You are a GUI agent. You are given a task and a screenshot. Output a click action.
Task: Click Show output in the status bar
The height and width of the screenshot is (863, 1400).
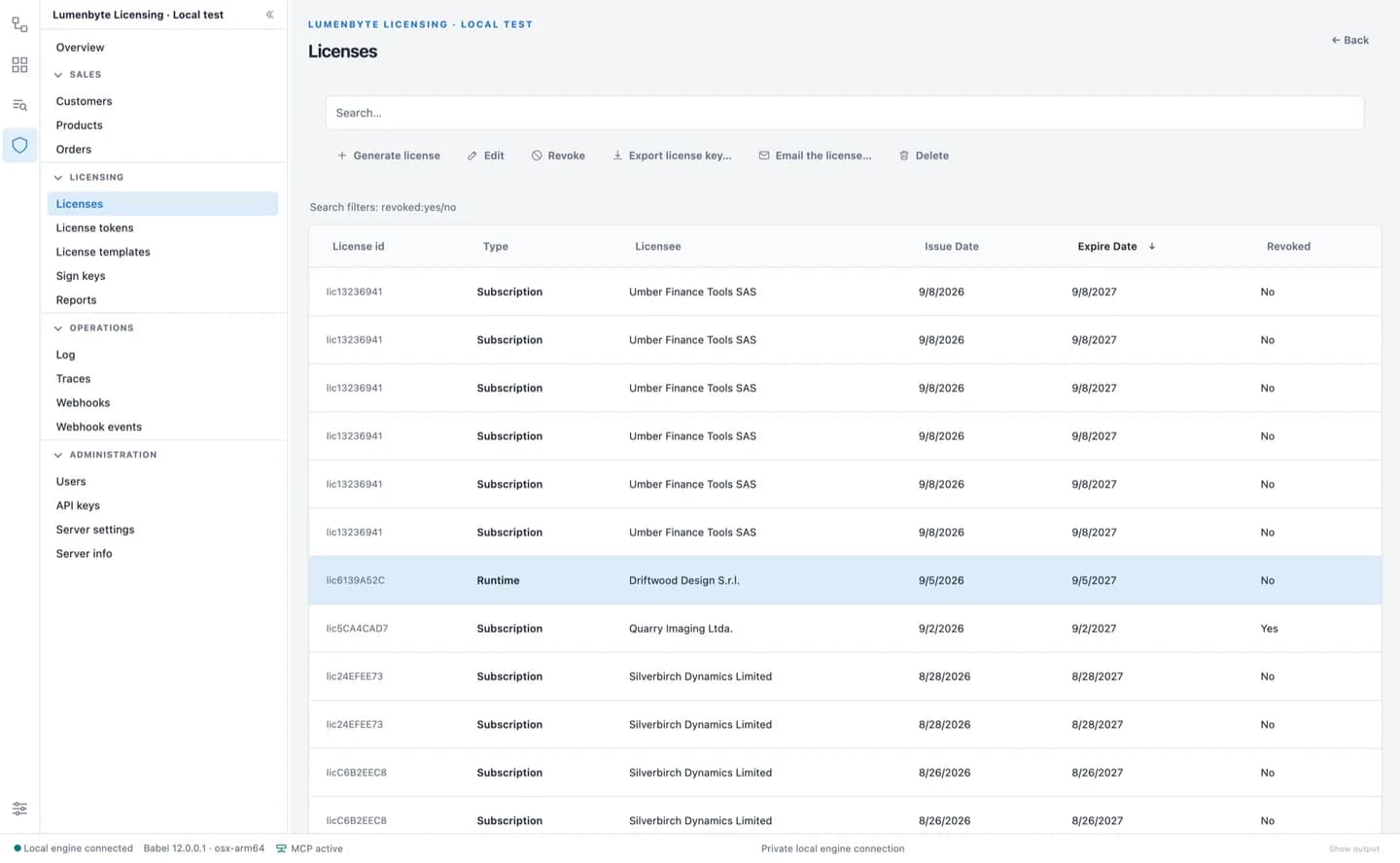pyautogui.click(x=1354, y=849)
